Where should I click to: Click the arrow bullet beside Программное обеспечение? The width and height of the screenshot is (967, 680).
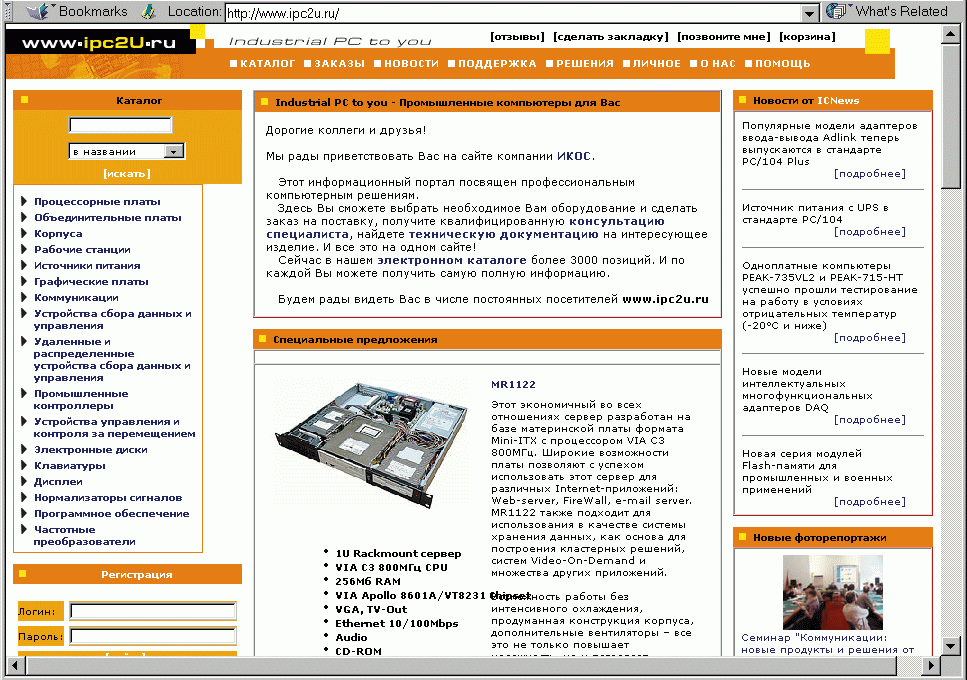(x=24, y=513)
